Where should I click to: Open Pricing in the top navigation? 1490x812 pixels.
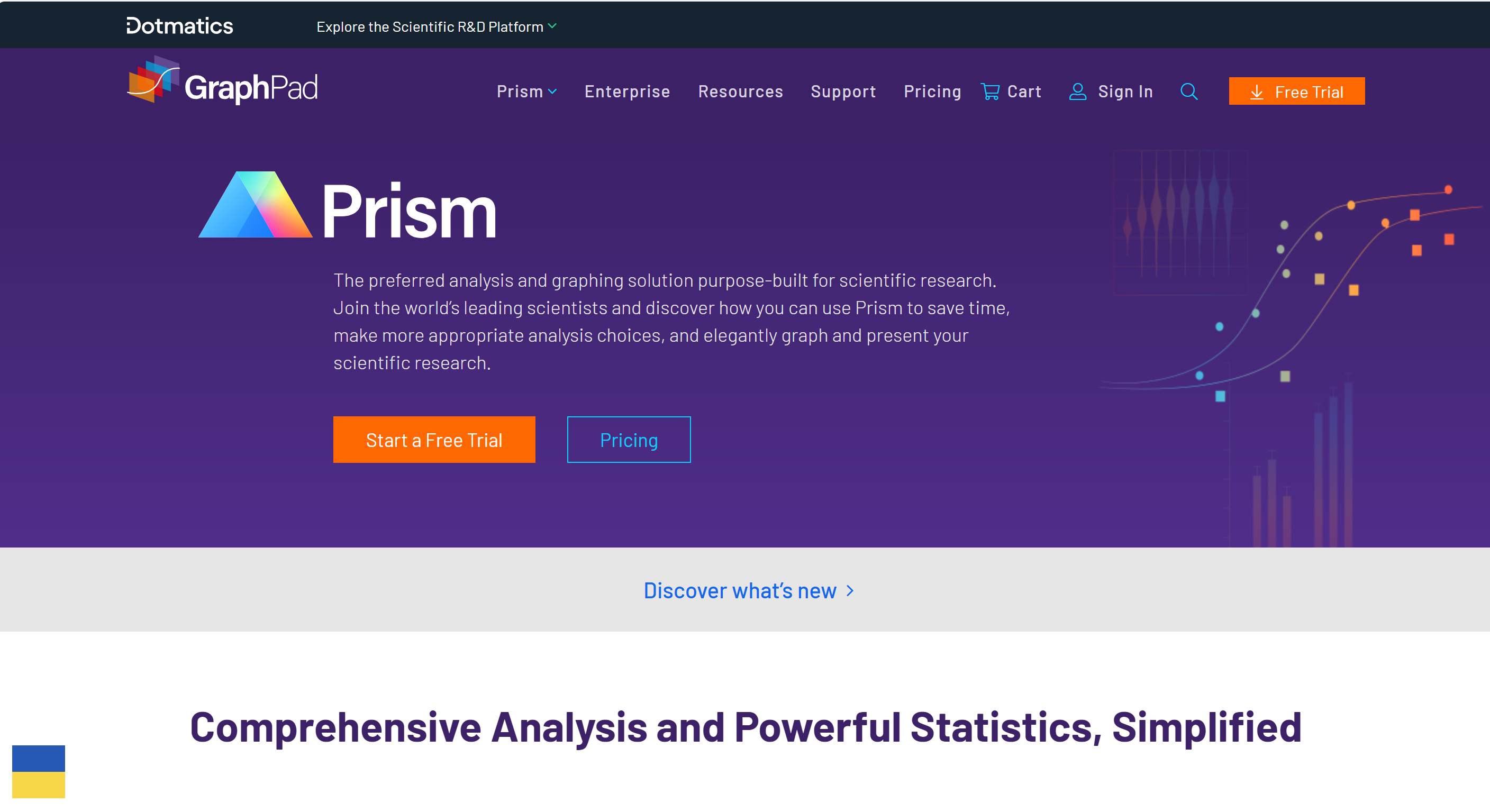point(932,92)
